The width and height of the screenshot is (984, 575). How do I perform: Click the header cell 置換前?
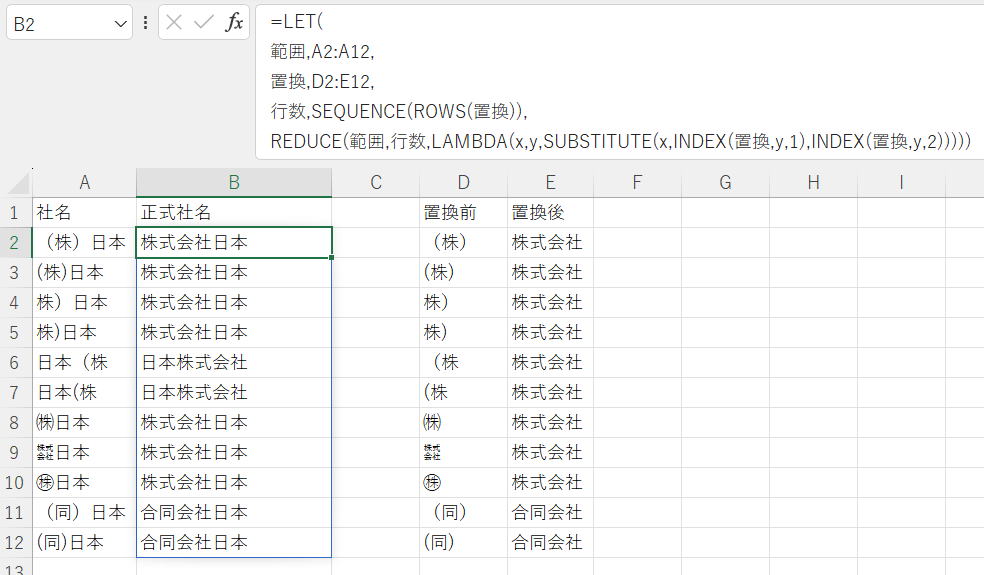pyautogui.click(x=463, y=213)
